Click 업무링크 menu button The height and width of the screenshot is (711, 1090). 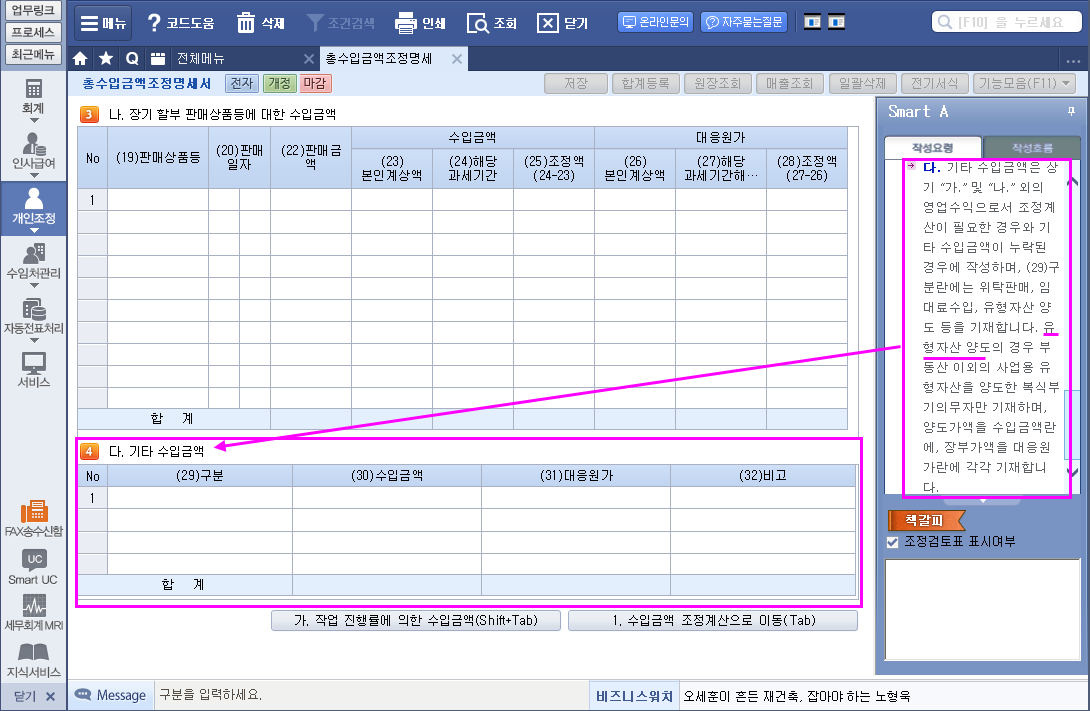(33, 10)
